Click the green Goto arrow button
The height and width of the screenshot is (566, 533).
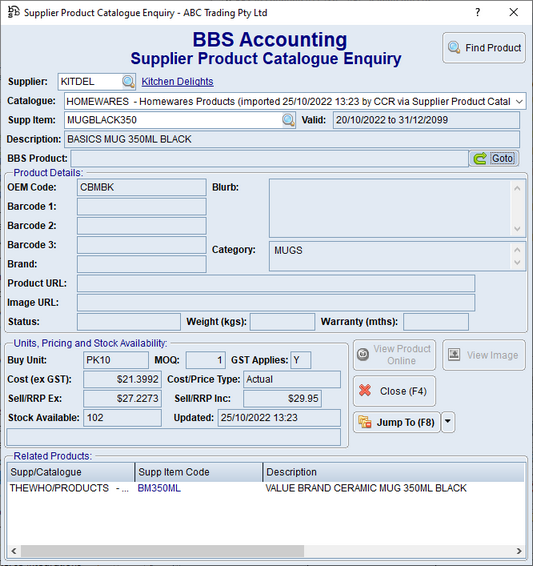(494, 158)
